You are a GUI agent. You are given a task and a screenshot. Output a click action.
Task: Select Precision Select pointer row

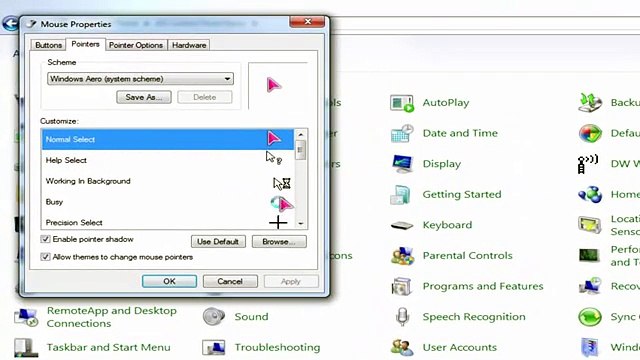[168, 222]
